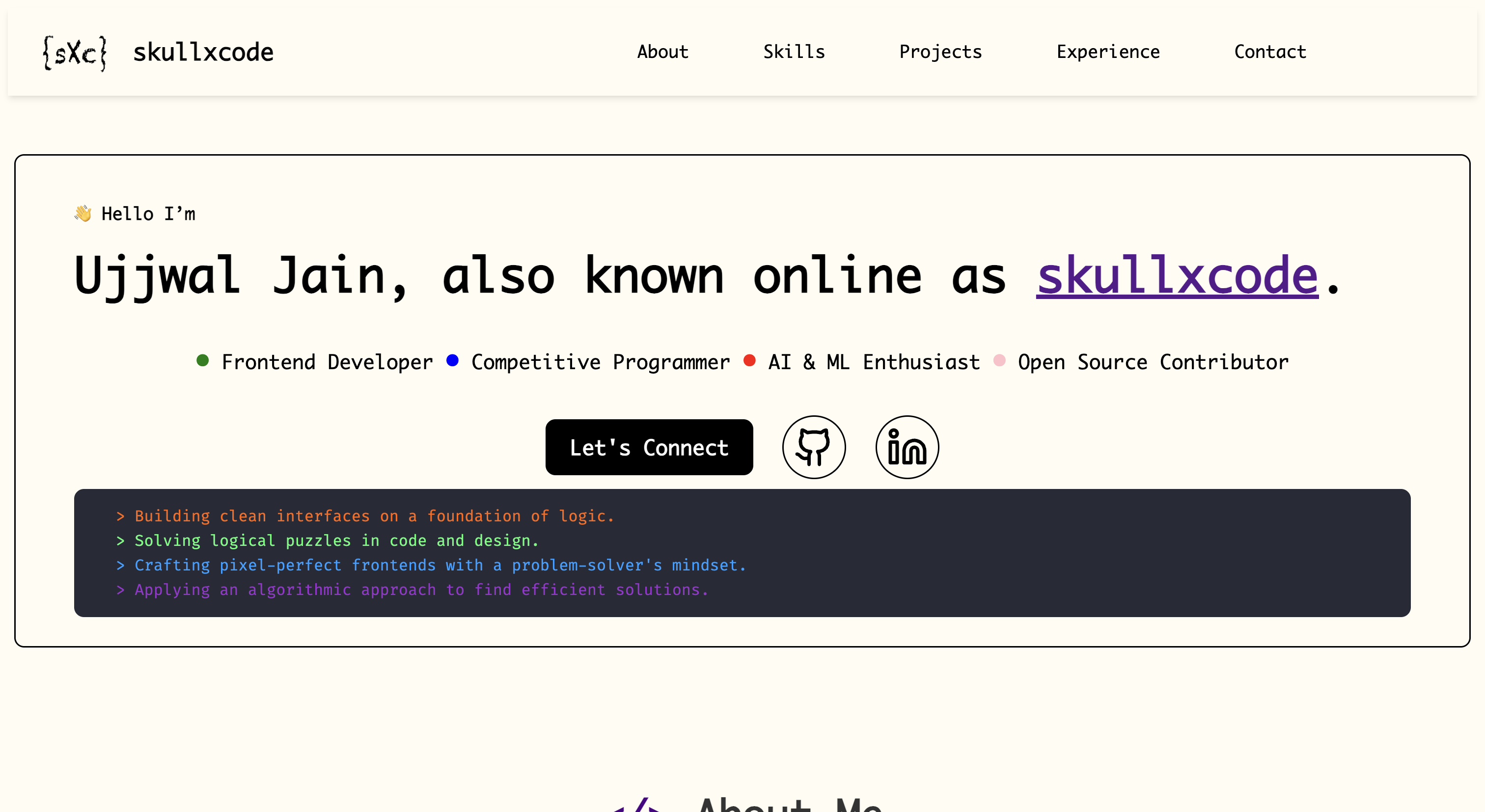Click the purple 'Applying an algorithmic approach' line

[421, 590]
